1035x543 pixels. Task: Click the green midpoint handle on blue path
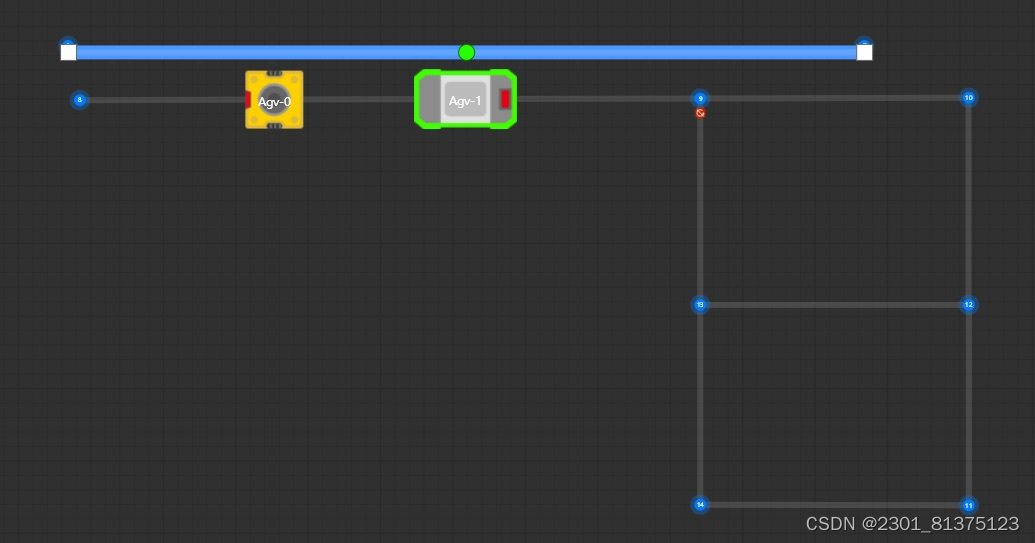pyautogui.click(x=467, y=52)
